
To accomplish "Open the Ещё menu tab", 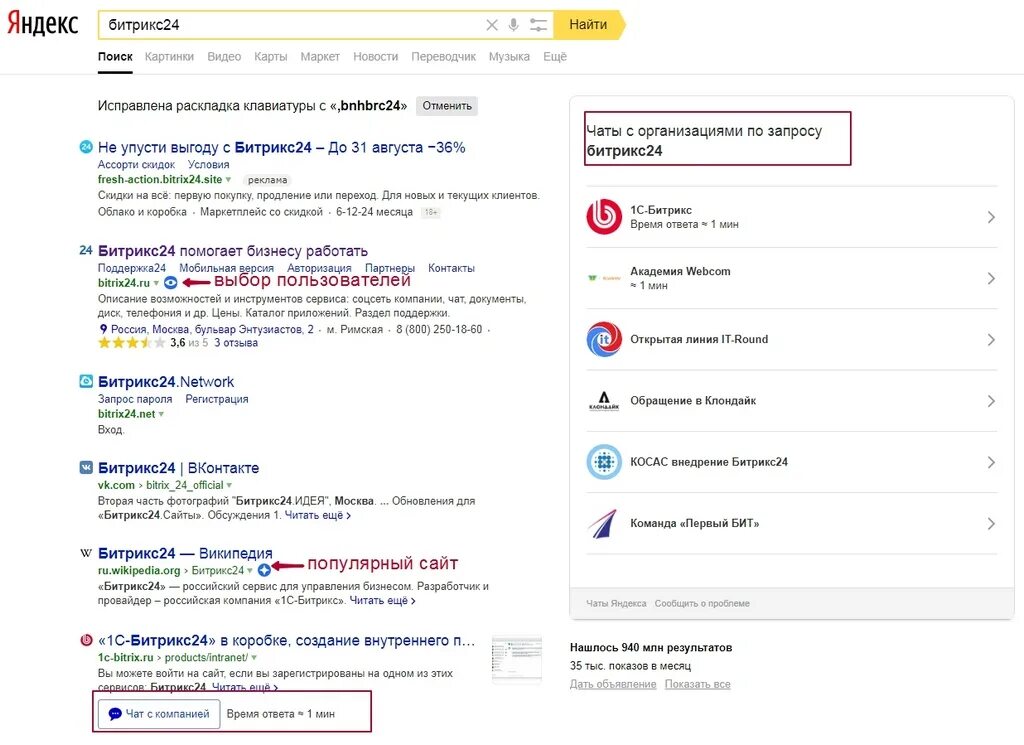I will pos(555,57).
